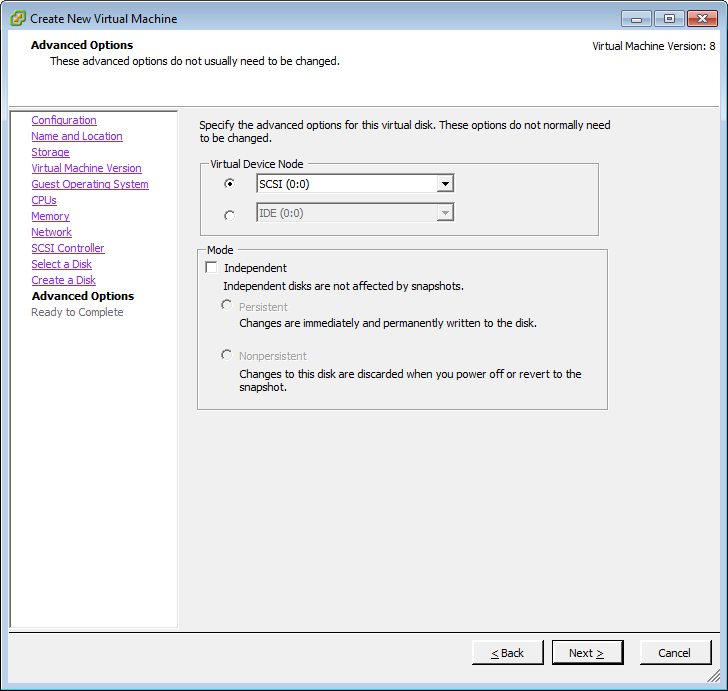Open the Create a Disk step
Viewport: 728px width, 691px height.
63,280
